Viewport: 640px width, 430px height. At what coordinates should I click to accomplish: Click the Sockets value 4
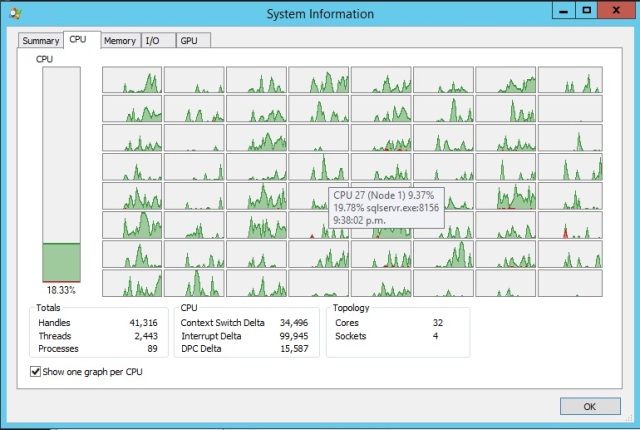coord(436,336)
